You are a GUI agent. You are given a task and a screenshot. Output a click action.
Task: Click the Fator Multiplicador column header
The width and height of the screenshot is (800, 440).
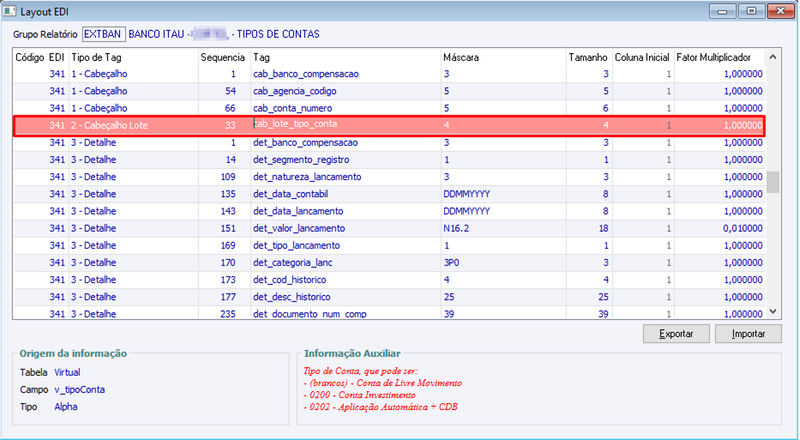(x=719, y=57)
